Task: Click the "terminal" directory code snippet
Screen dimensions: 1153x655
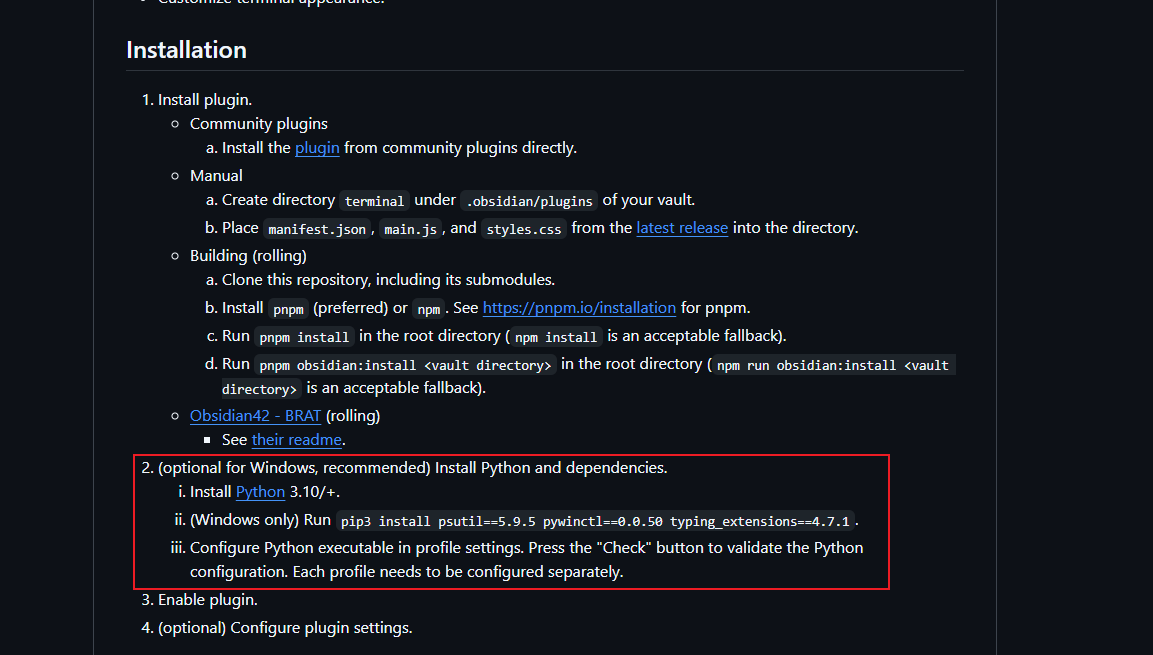Action: pos(374,201)
